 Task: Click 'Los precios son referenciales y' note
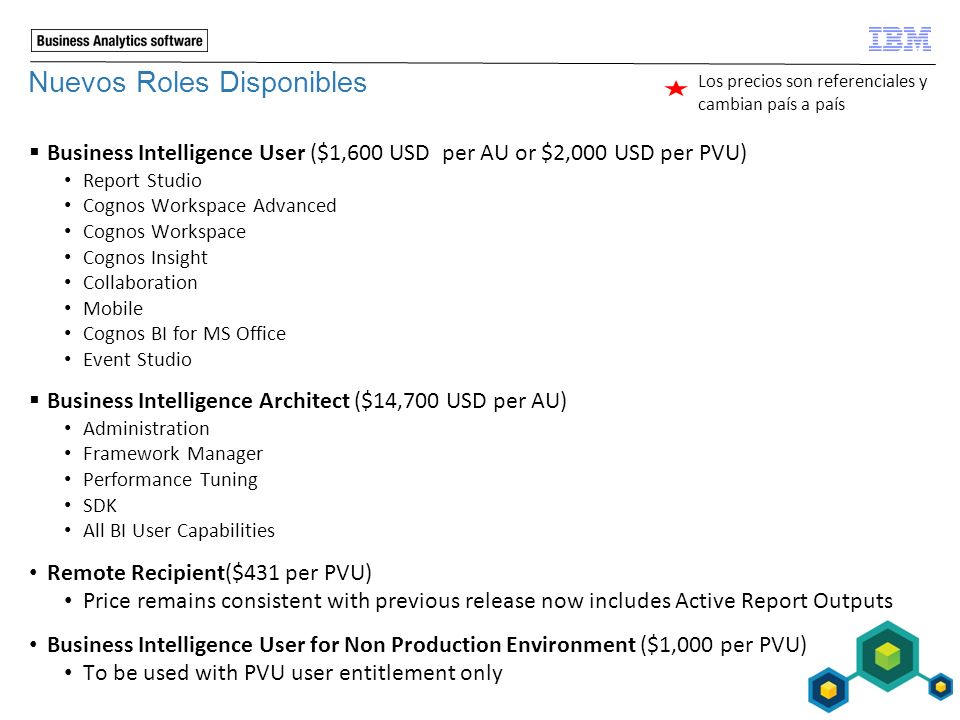(812, 81)
